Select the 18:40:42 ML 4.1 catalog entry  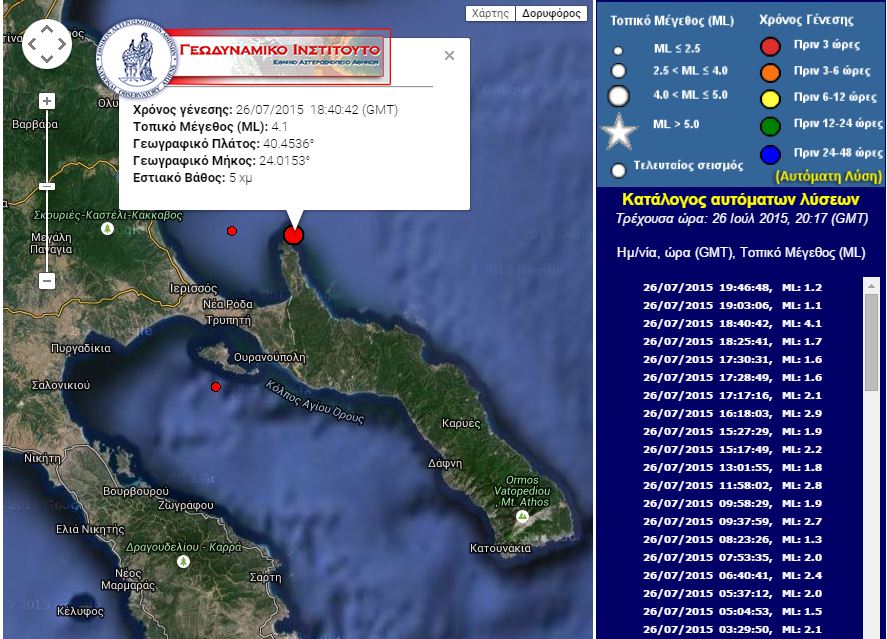pos(732,323)
